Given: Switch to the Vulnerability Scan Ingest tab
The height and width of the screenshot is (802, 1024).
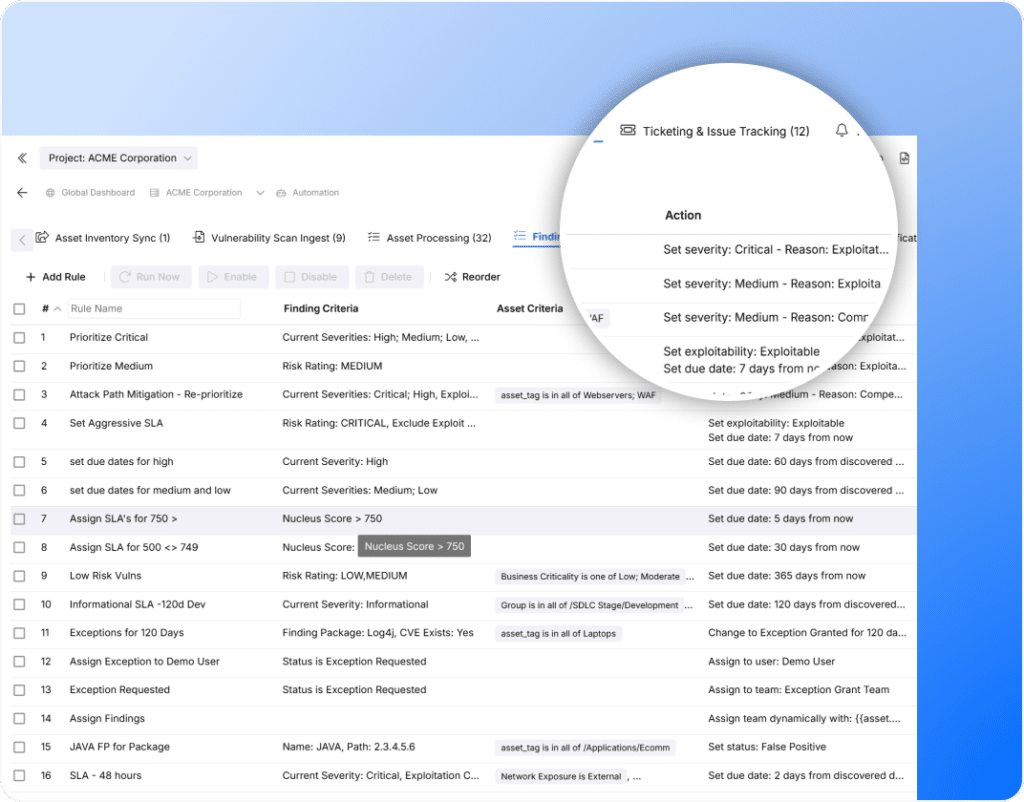Looking at the screenshot, I should [x=269, y=238].
